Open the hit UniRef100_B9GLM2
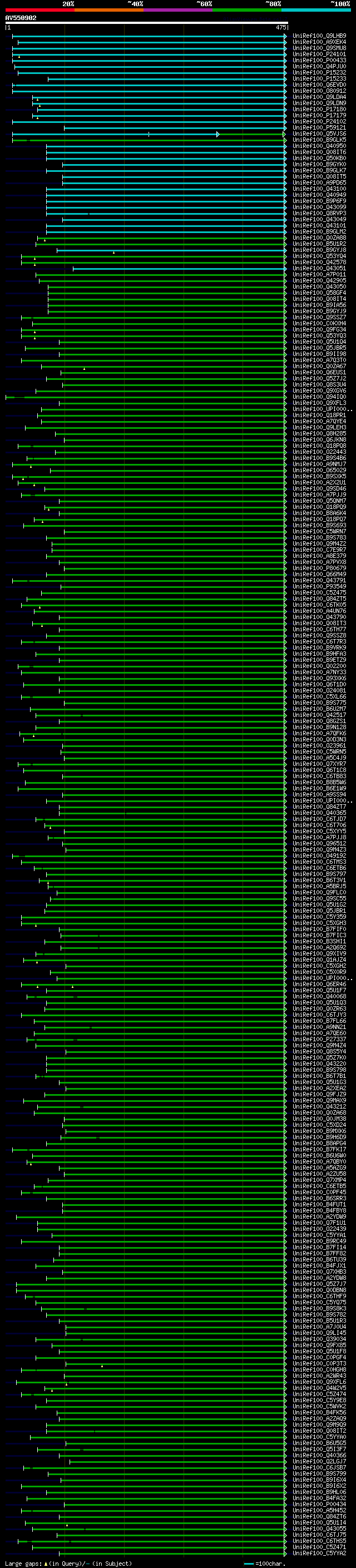356x1568 pixels. click(x=319, y=232)
